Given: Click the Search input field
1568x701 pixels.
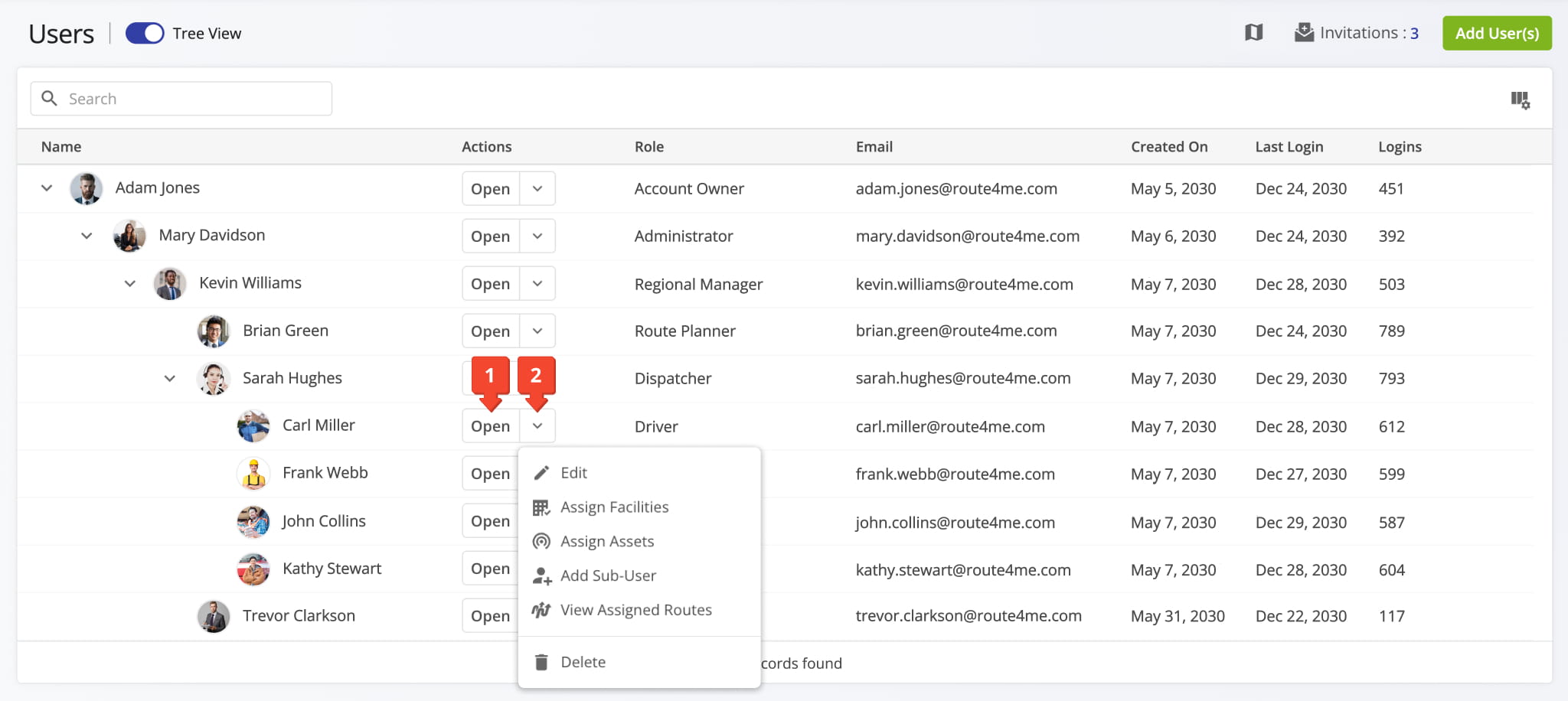Looking at the screenshot, I should tap(181, 99).
